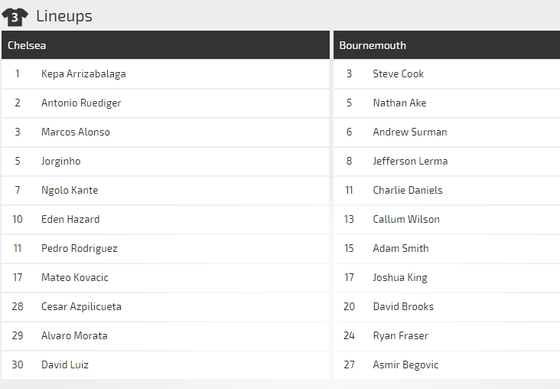Choose Callum Wilson in Bournemouth list
Screen dimensions: 560x389
(x=406, y=219)
